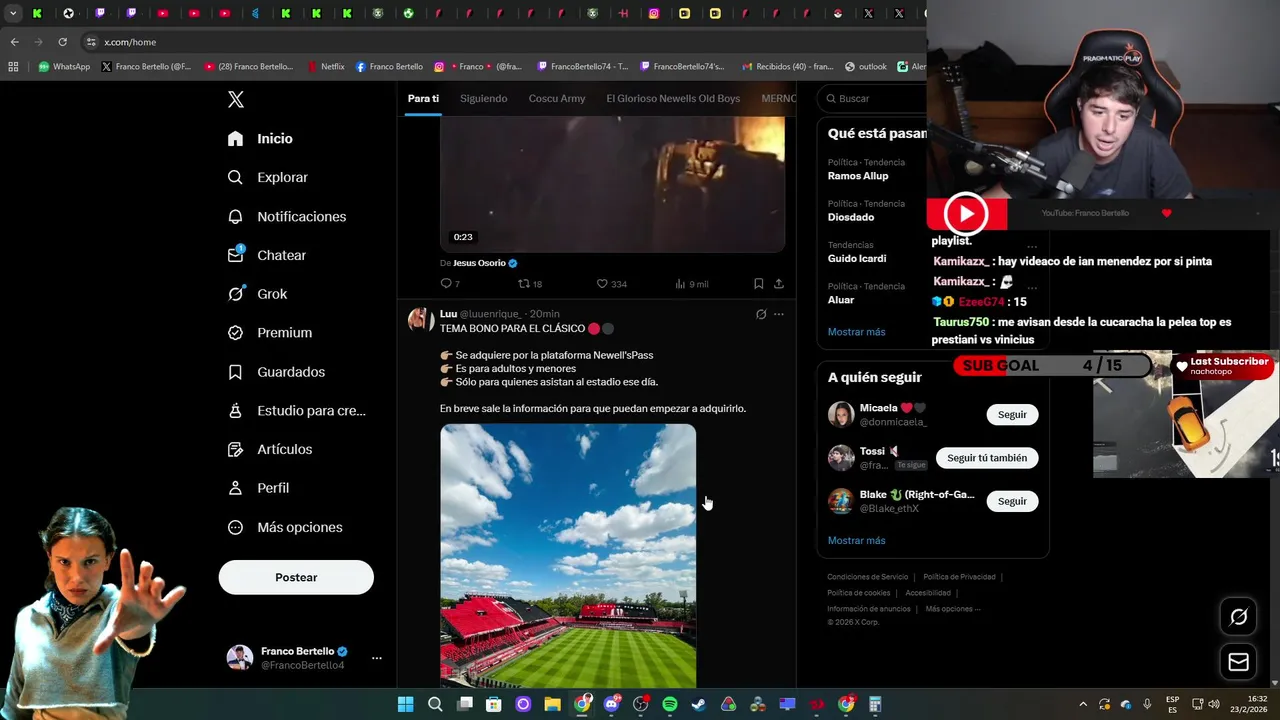Image resolution: width=1280 pixels, height=720 pixels.
Task: Open Chatear messages in the sidebar
Action: 266,255
